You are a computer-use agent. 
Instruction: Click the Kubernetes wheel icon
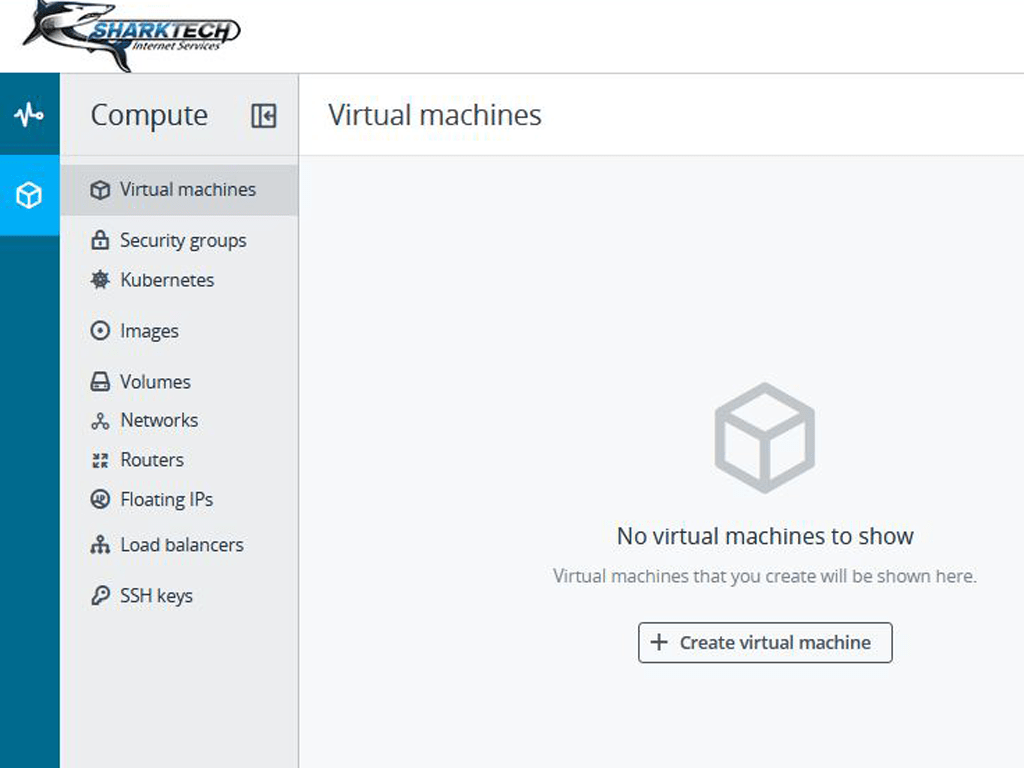[x=100, y=280]
